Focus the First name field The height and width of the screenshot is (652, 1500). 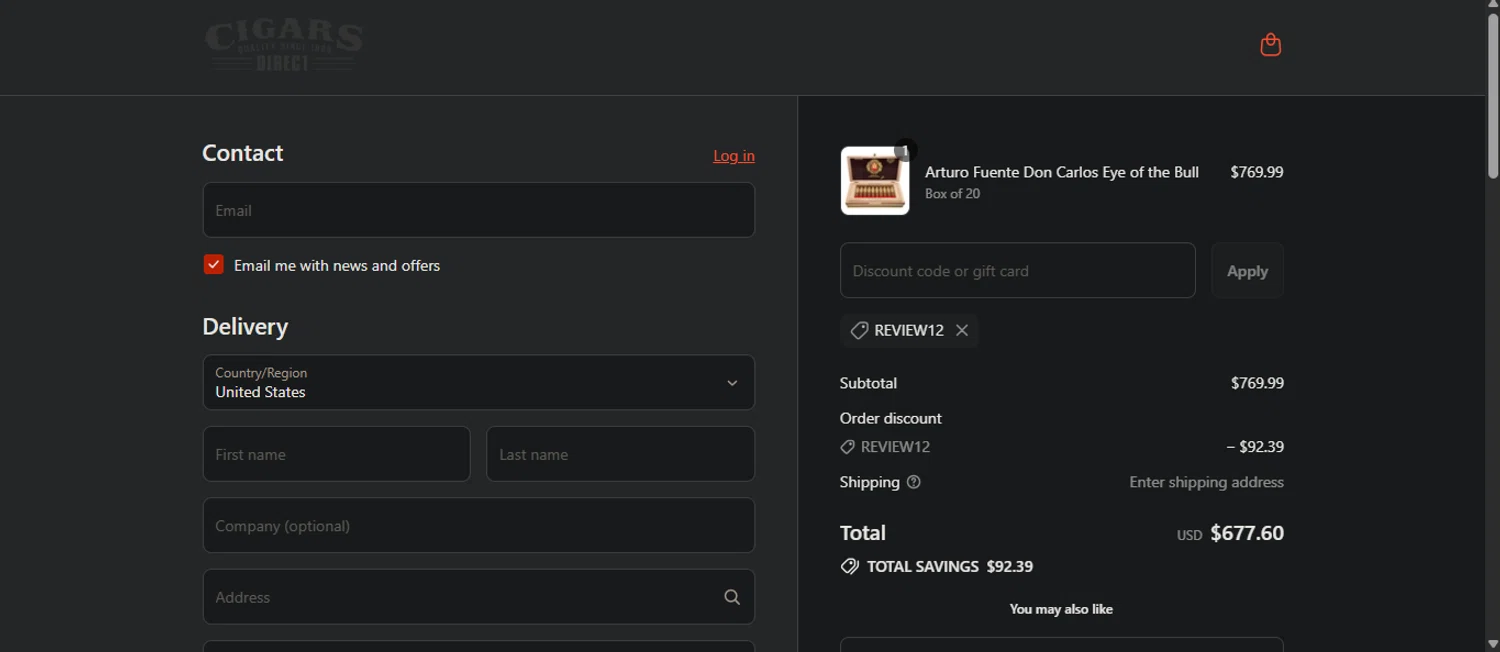[337, 454]
